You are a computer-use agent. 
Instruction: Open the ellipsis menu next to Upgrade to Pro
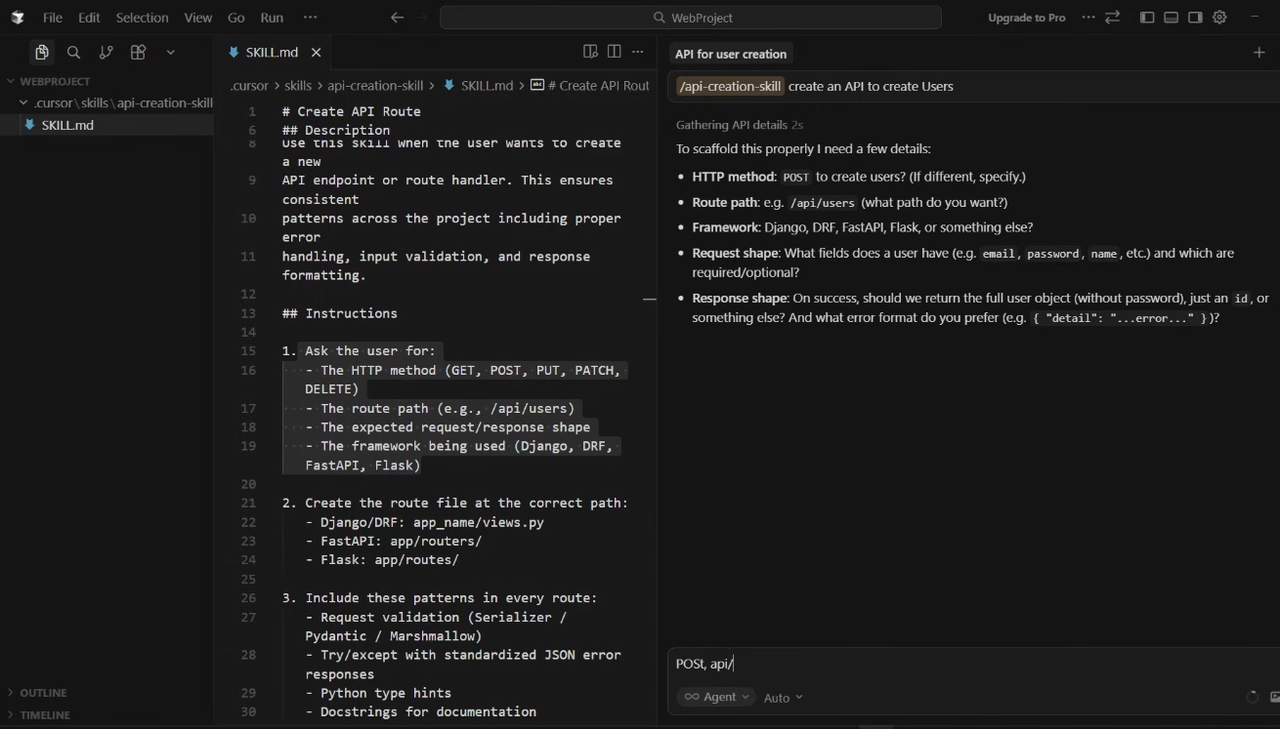pyautogui.click(x=1088, y=18)
